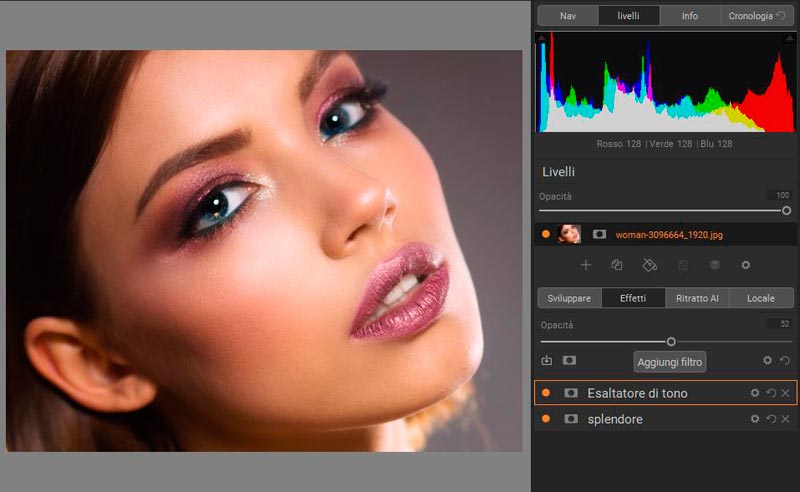Switch to the Ritratto AI tab
The image size is (800, 492).
(698, 298)
